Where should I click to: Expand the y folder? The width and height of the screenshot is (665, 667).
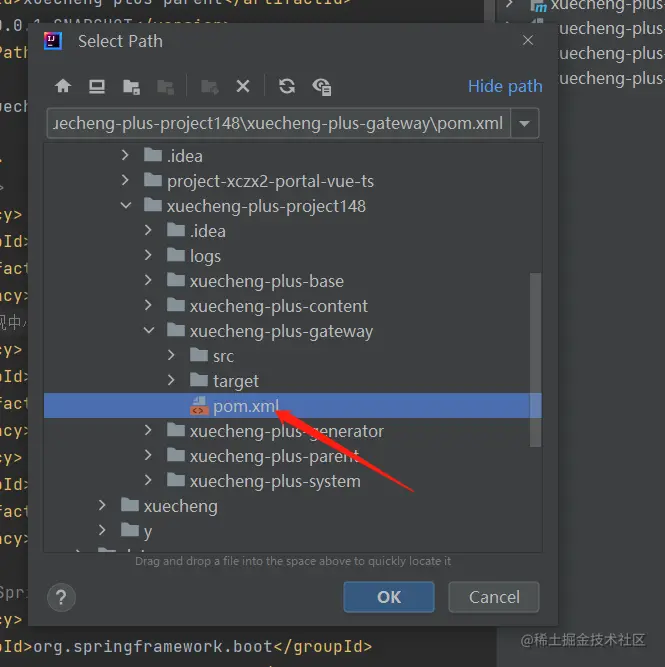point(102,530)
